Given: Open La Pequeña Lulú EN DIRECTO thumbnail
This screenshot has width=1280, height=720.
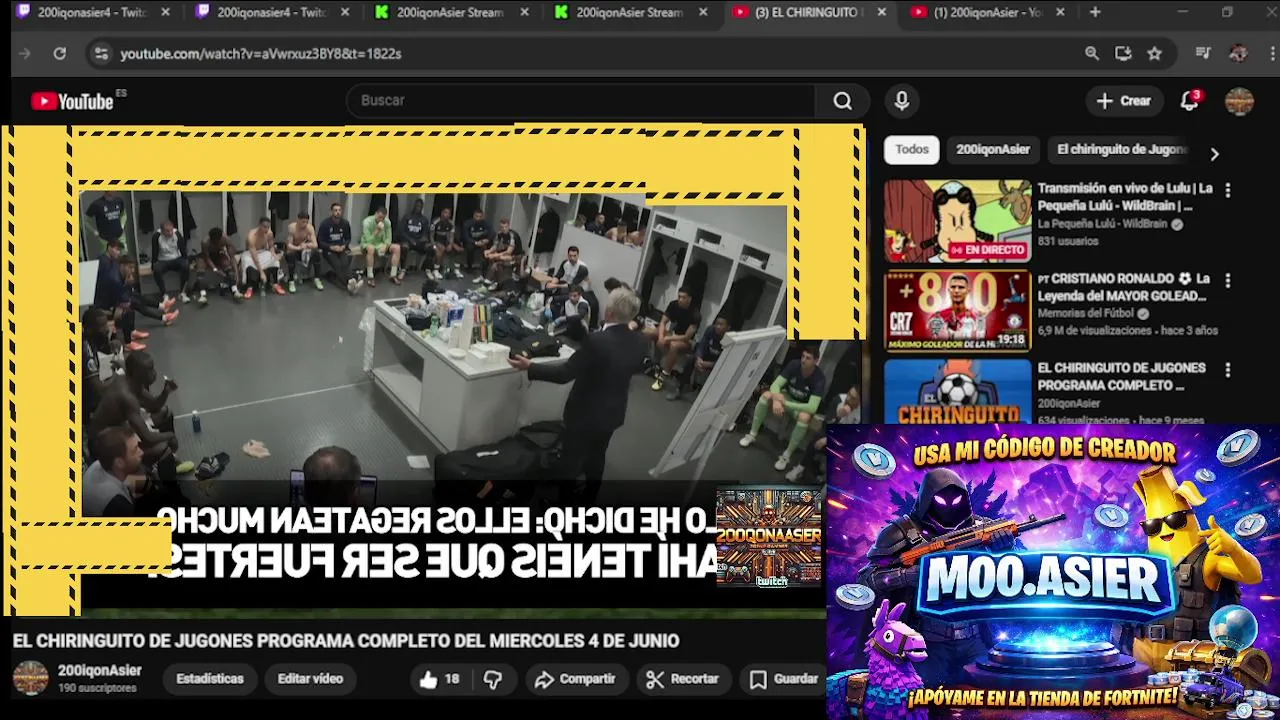Looking at the screenshot, I should pyautogui.click(x=957, y=221).
